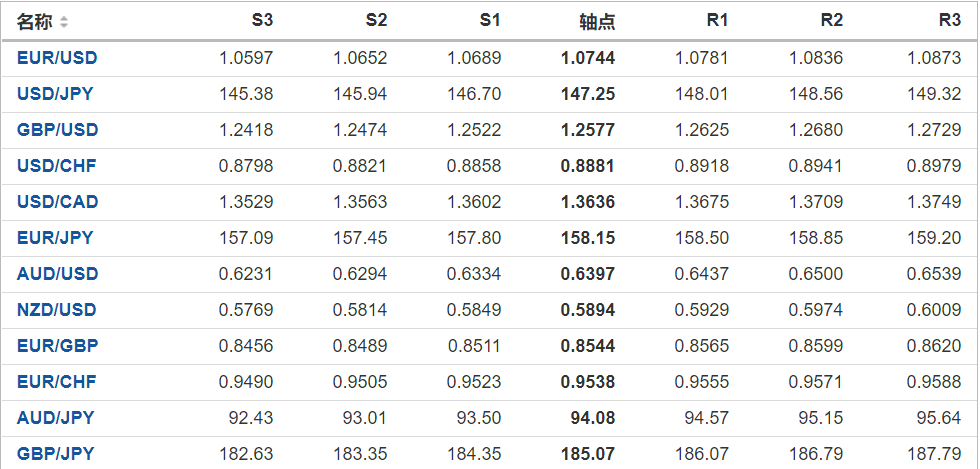Open the EUR/JPY currency pair
The height and width of the screenshot is (469, 980).
click(x=55, y=238)
